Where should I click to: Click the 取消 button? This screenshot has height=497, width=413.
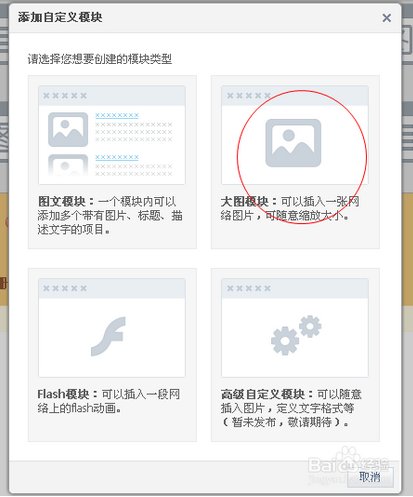click(x=370, y=477)
